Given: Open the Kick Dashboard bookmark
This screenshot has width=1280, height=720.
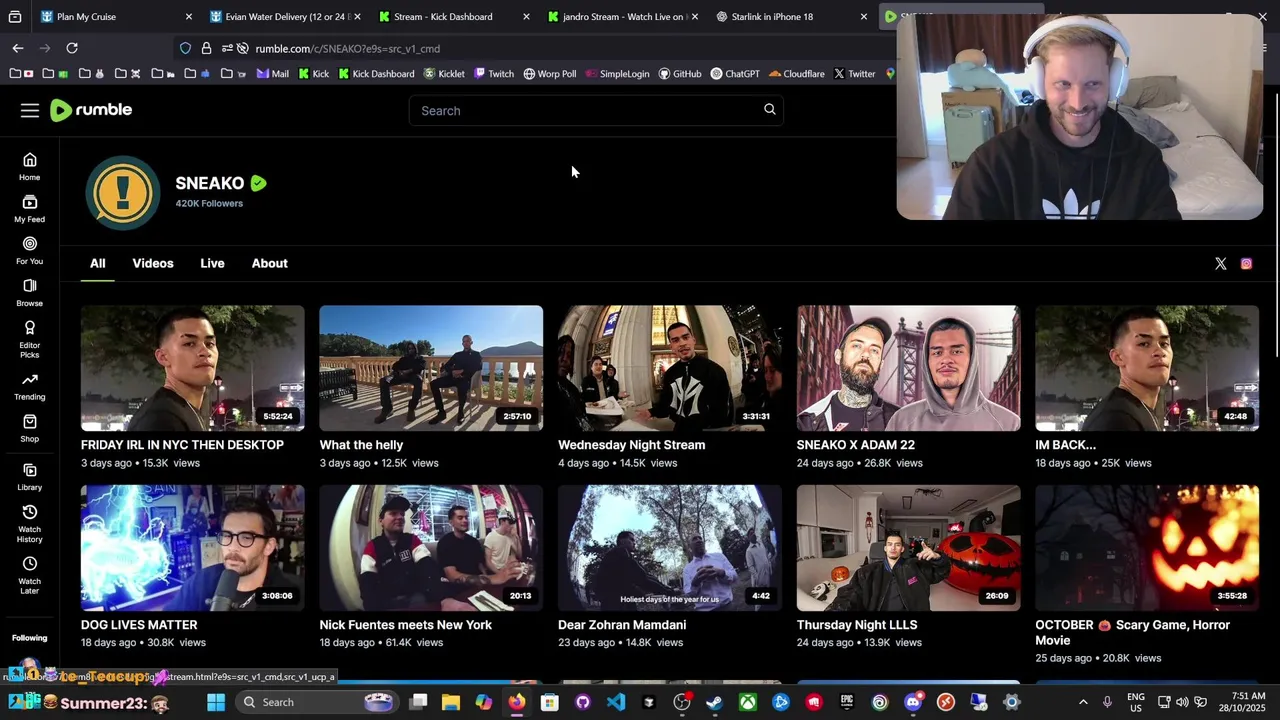Looking at the screenshot, I should pyautogui.click(x=376, y=73).
